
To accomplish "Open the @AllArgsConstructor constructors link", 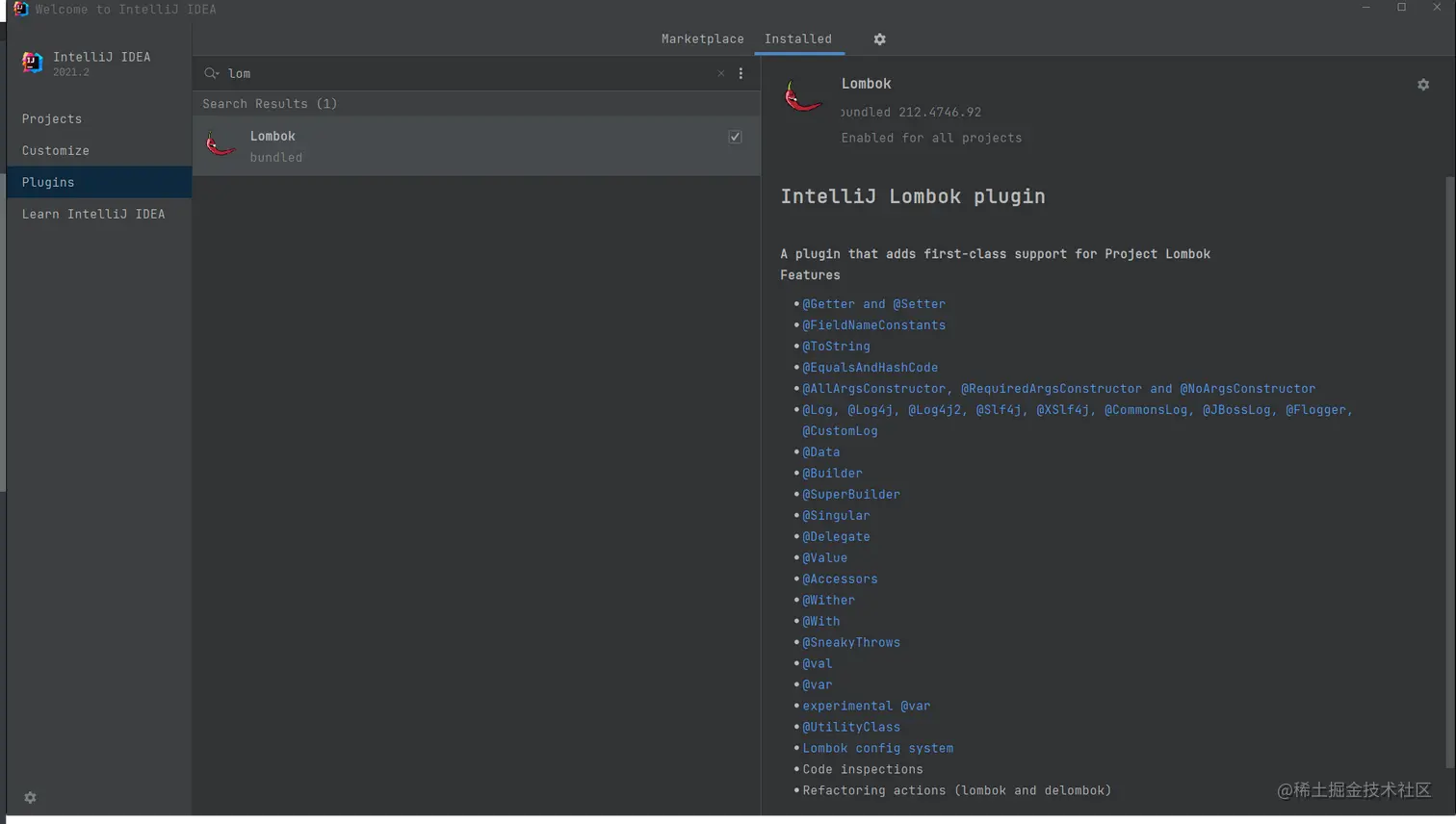I will coord(1058,389).
